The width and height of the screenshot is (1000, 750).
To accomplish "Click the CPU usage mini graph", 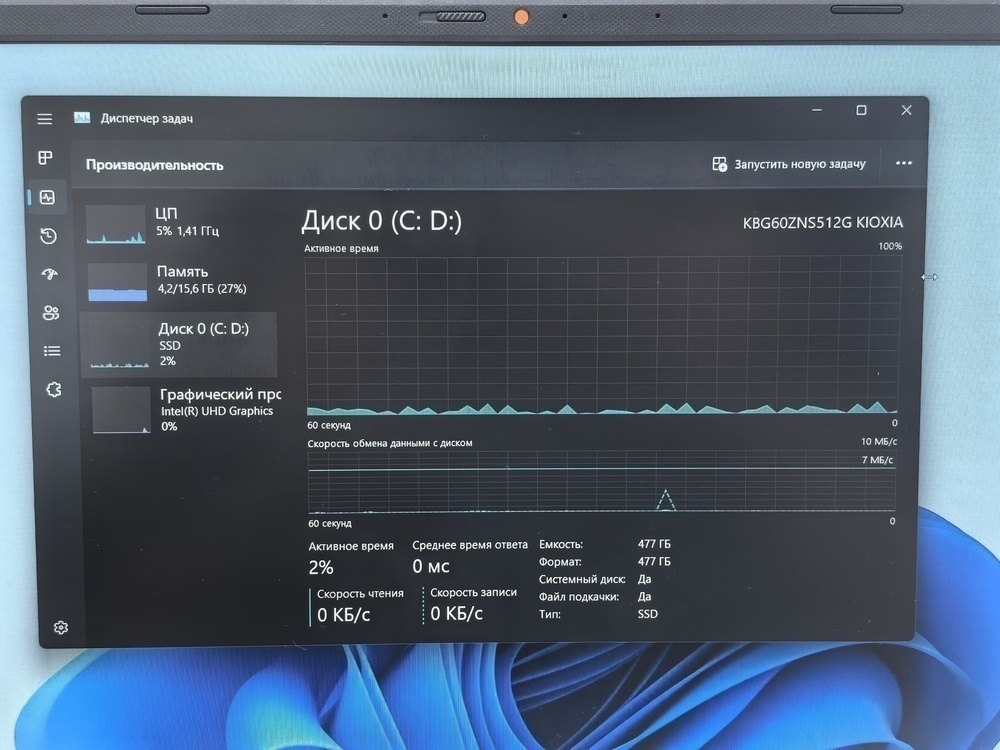I will [115, 224].
